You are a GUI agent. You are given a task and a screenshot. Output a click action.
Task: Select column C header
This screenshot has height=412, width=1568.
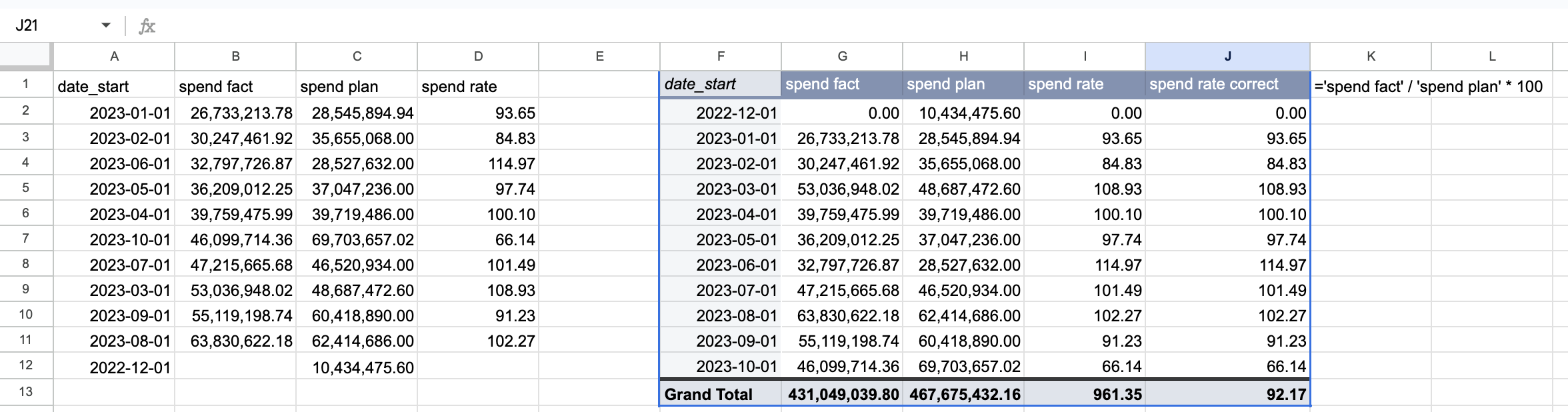(x=357, y=57)
